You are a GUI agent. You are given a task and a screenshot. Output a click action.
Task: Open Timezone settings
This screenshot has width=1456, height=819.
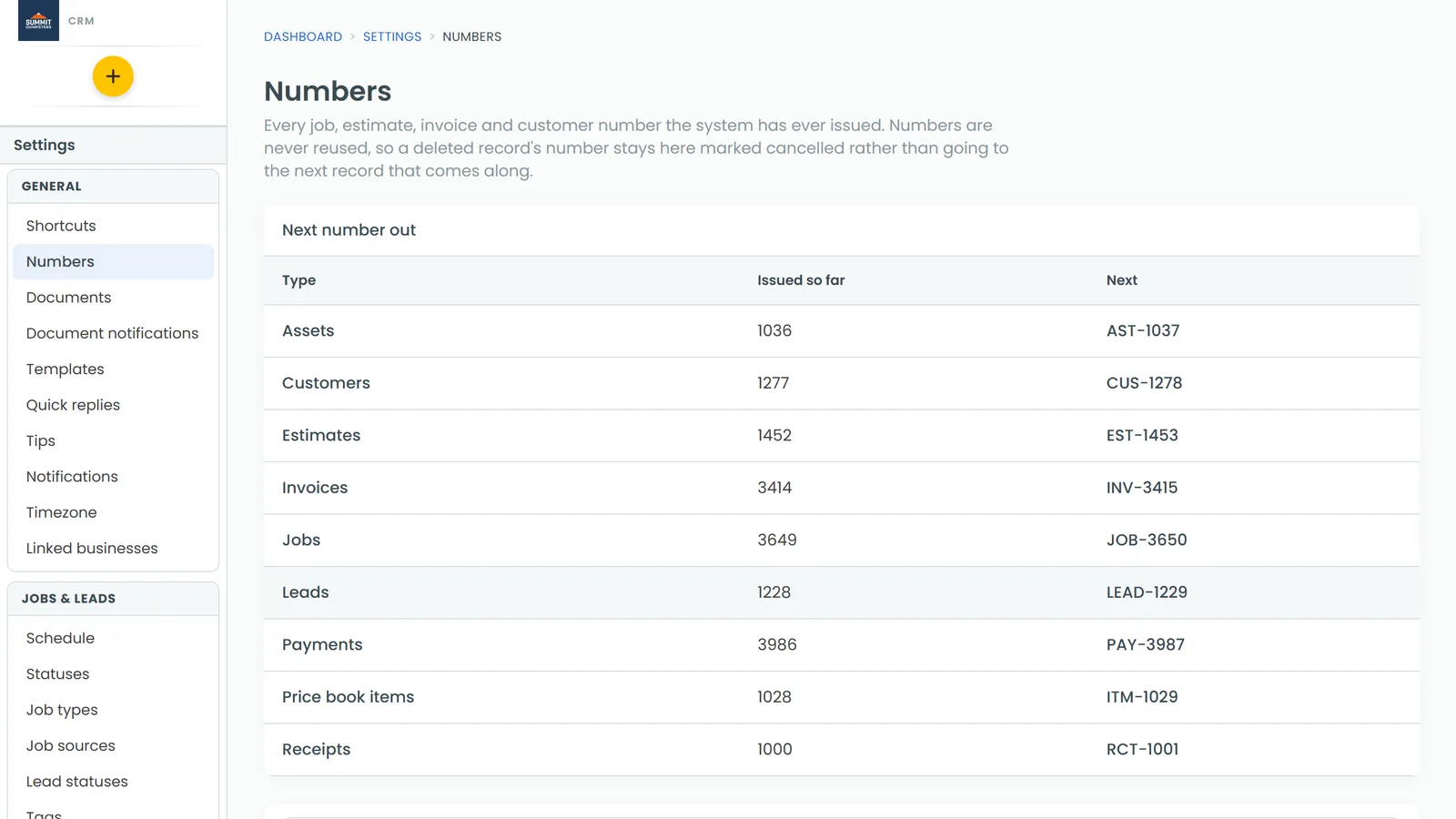(x=113, y=512)
